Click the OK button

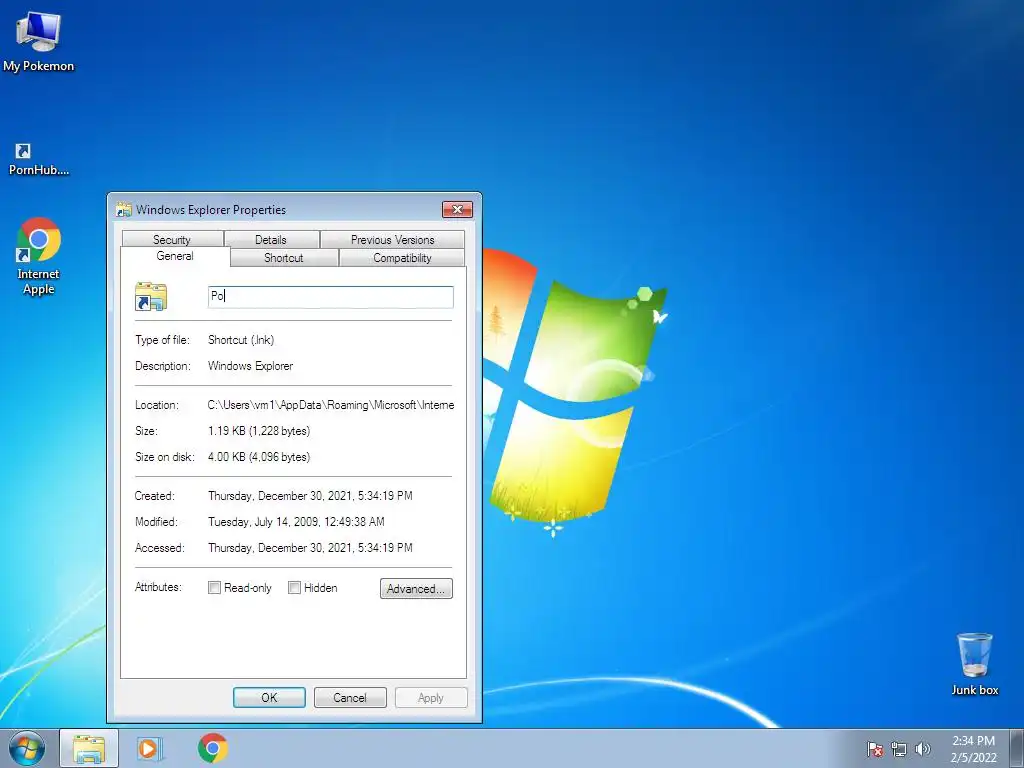(269, 697)
